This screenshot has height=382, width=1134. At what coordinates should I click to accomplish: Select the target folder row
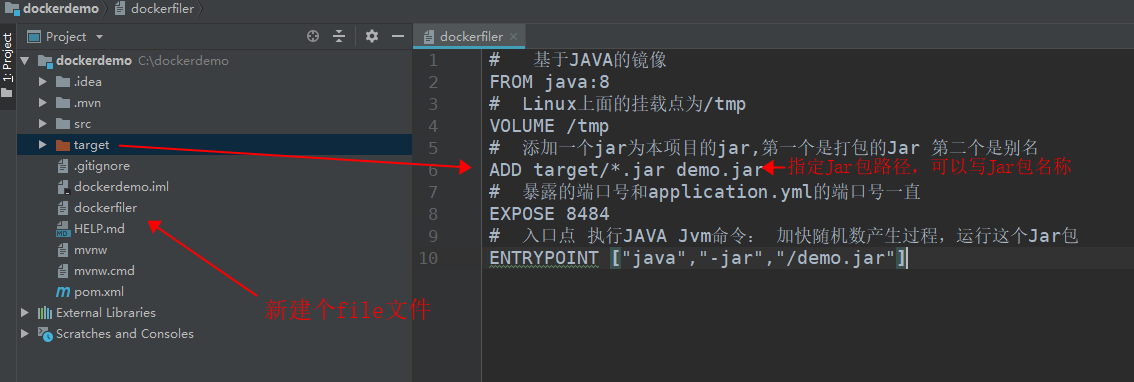pyautogui.click(x=214, y=145)
